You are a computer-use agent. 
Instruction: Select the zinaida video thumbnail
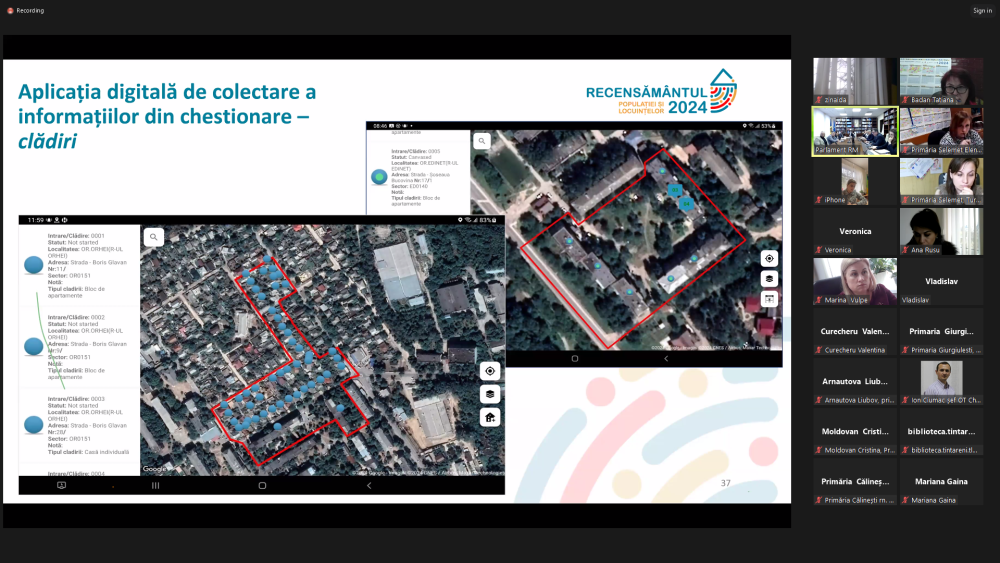[x=855, y=81]
